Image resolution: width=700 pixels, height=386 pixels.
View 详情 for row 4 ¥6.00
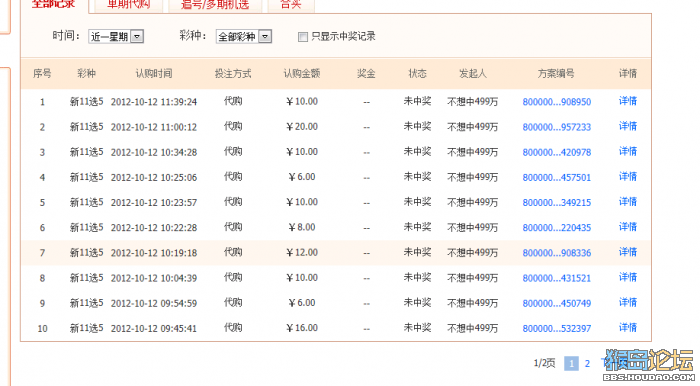point(628,177)
